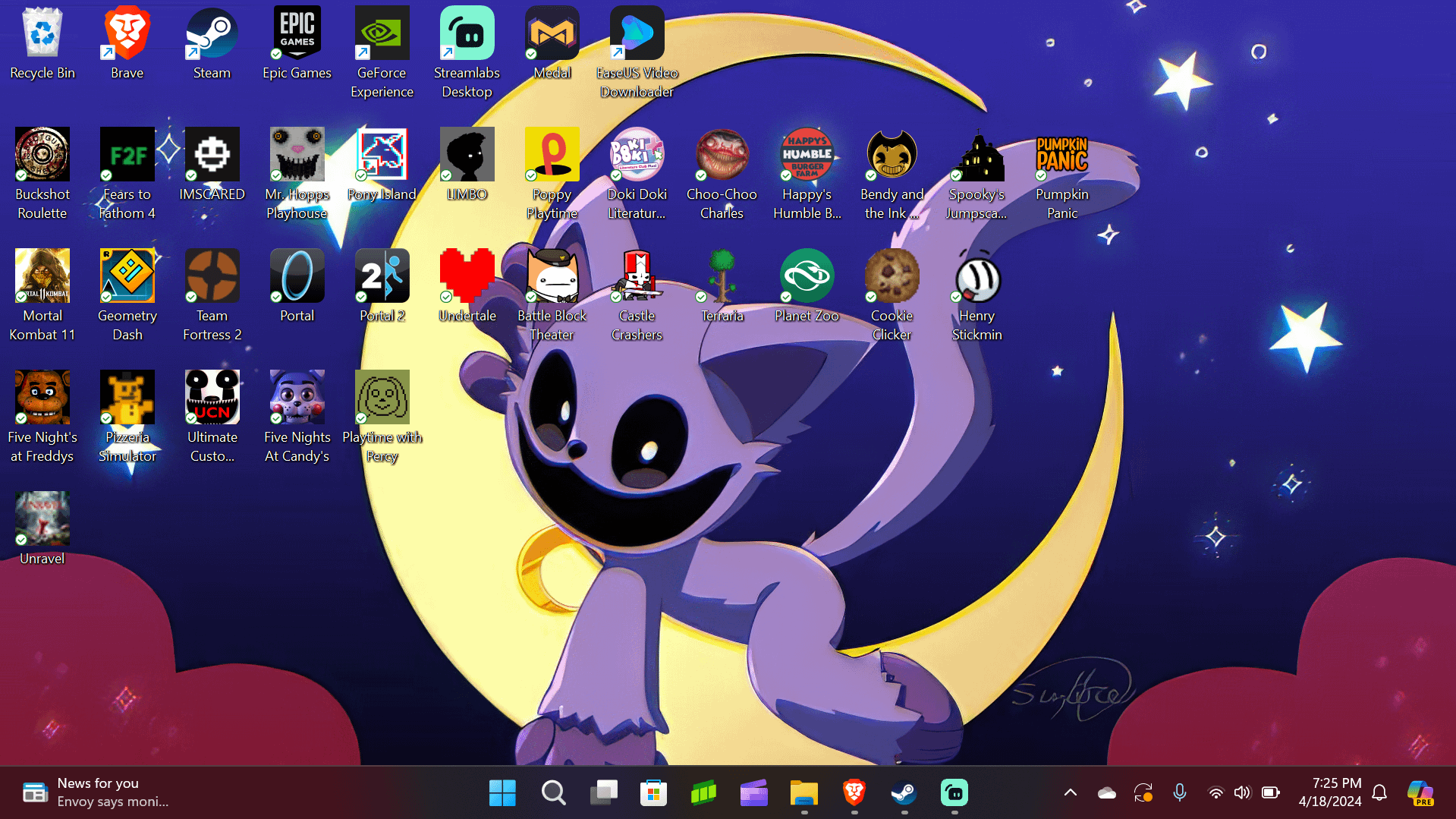Screen dimensions: 1456x819
Task: Open the notifications bell
Action: click(x=1380, y=792)
